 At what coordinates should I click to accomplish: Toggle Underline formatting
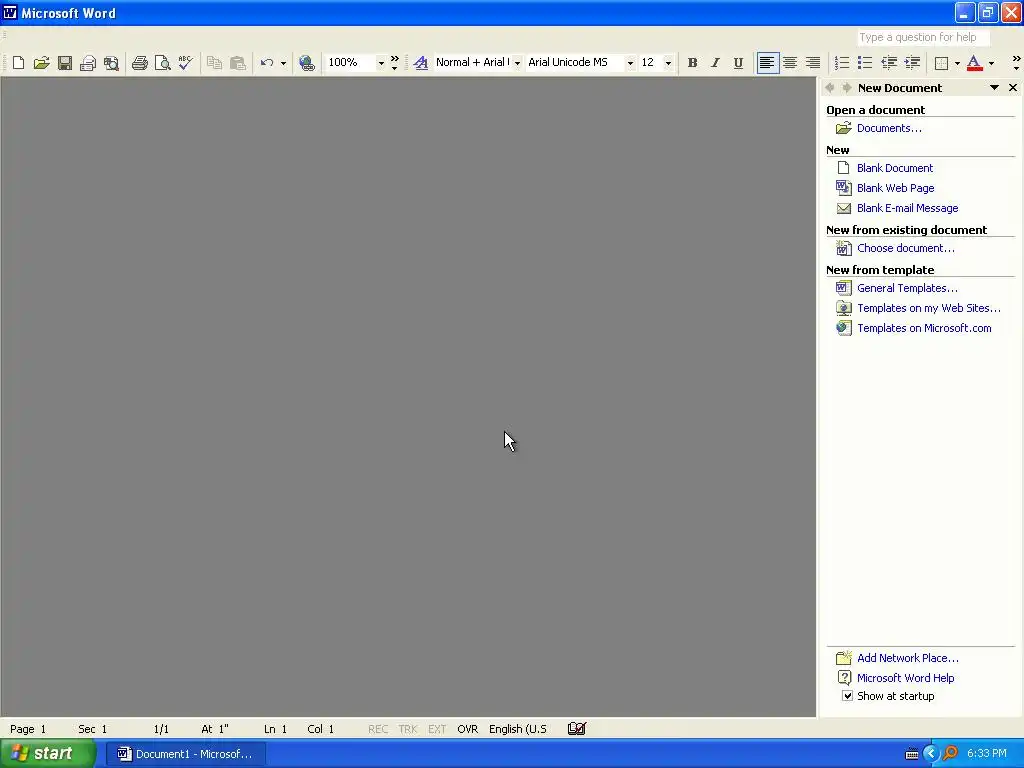[738, 63]
